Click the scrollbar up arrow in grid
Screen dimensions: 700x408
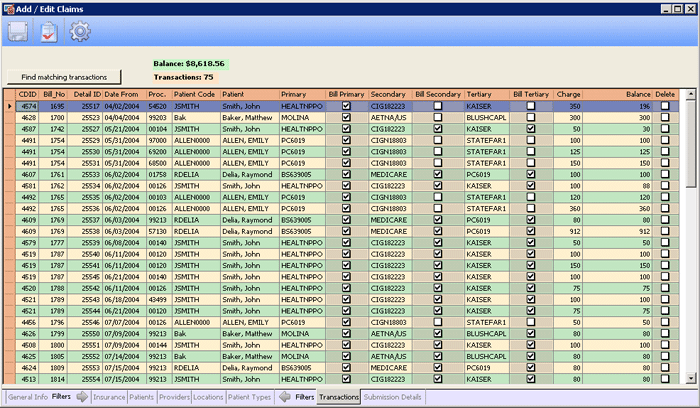point(689,94)
